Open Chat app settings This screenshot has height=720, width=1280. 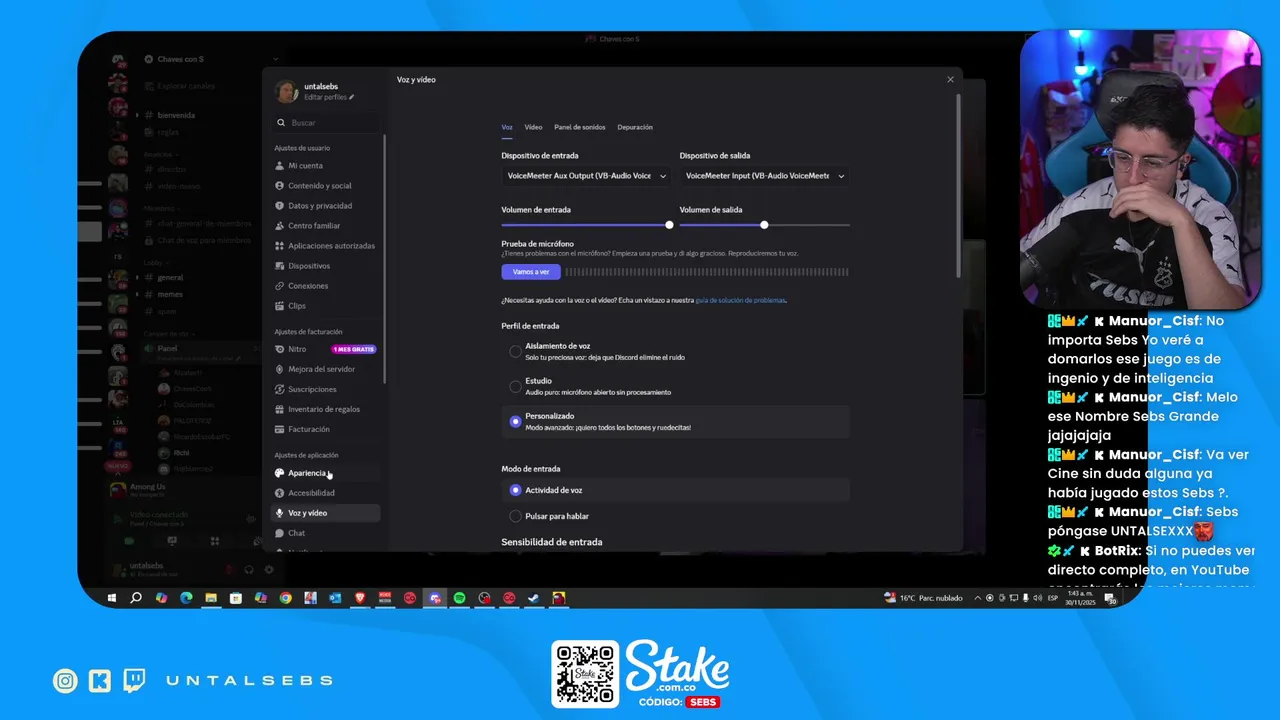326,533
